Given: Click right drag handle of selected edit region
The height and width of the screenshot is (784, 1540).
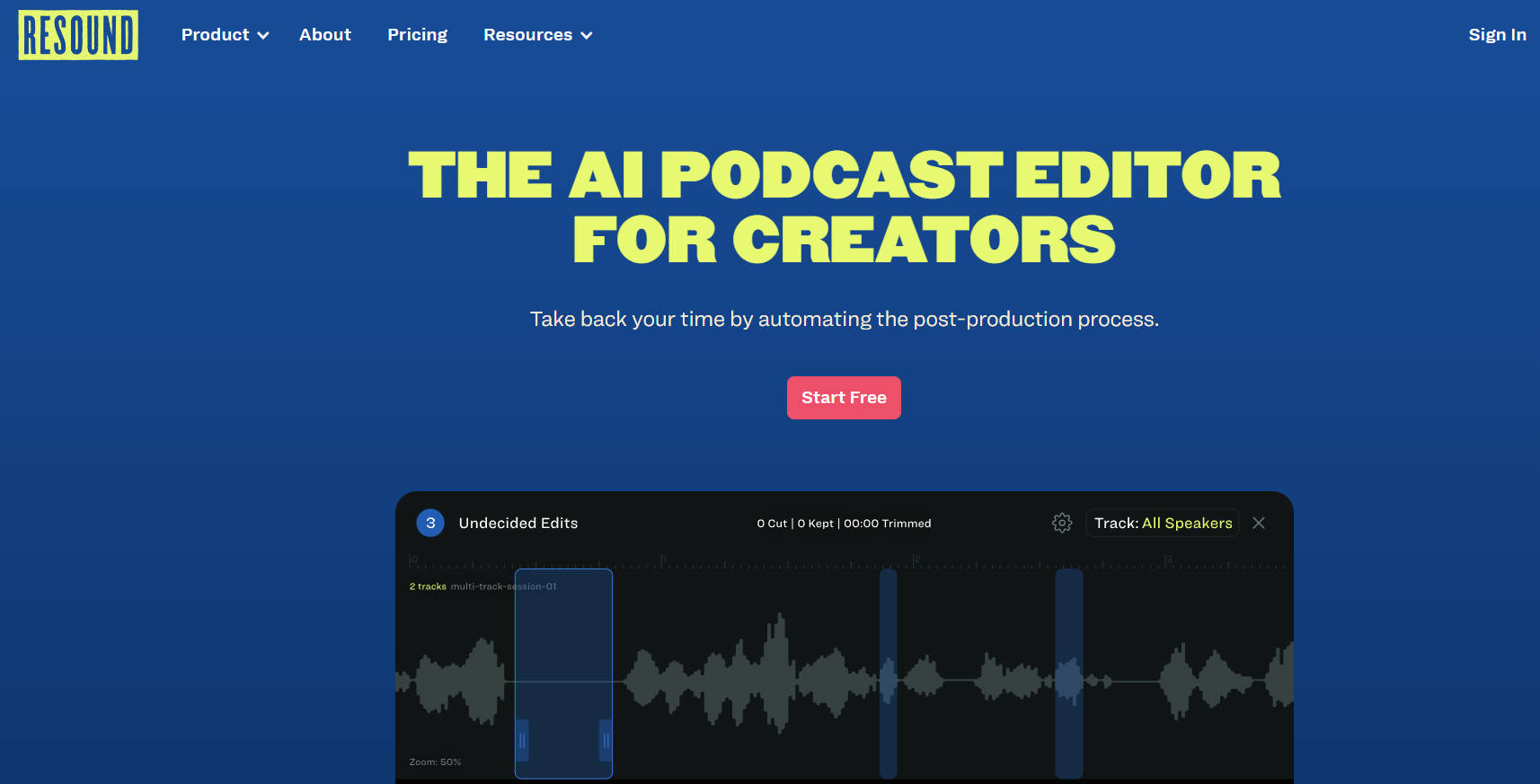Looking at the screenshot, I should pyautogui.click(x=606, y=740).
